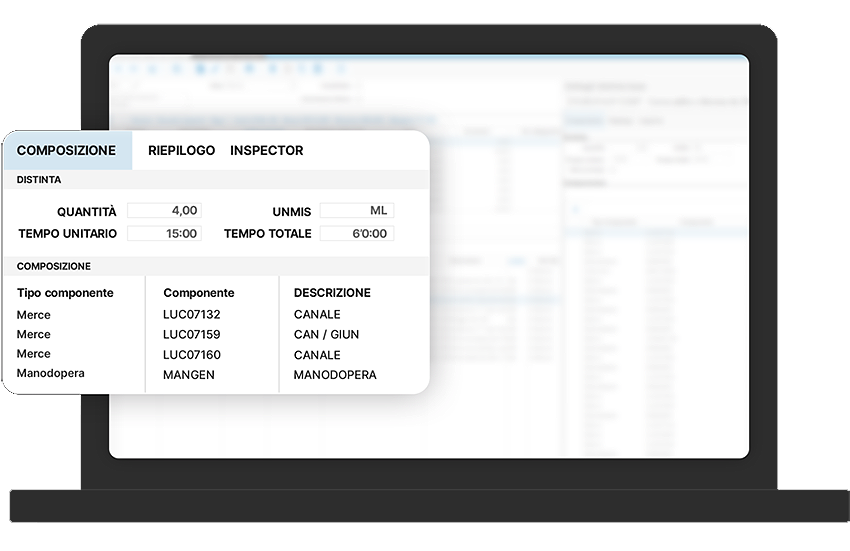Select the MANODOPERA description in last row

[335, 375]
